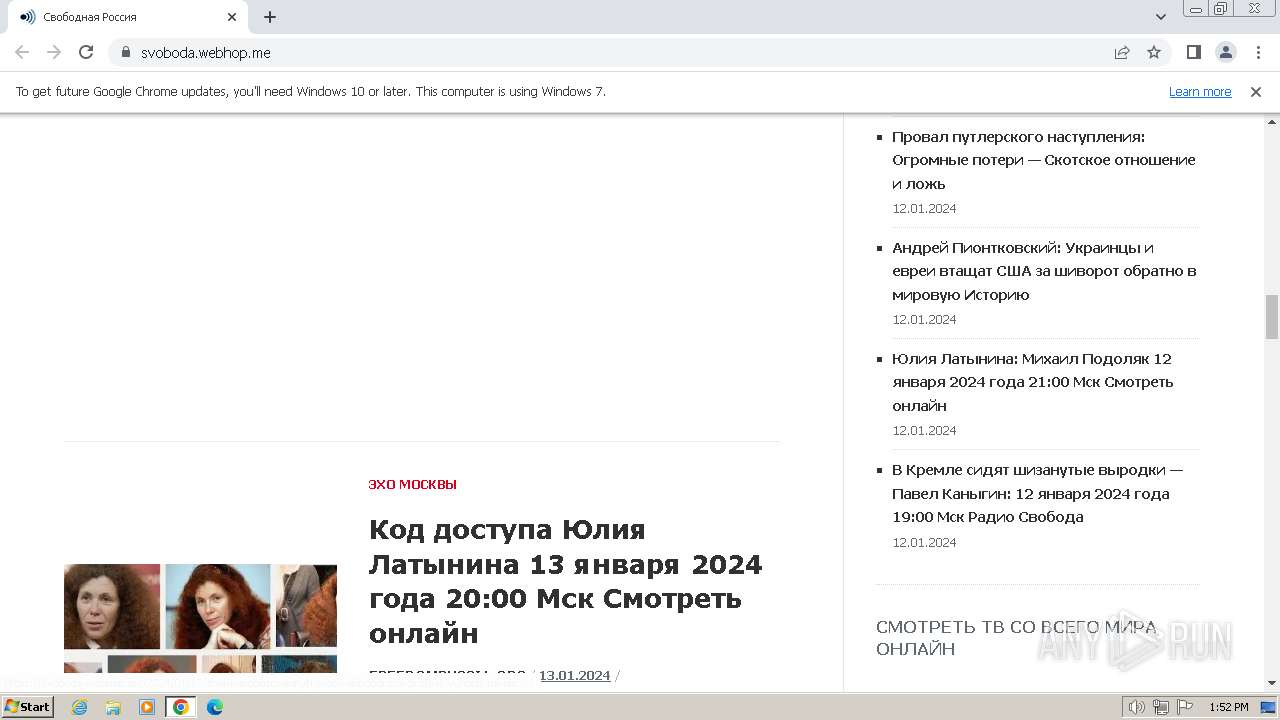1280x720 pixels.
Task: Open the Chrome side panel
Action: tap(1194, 52)
